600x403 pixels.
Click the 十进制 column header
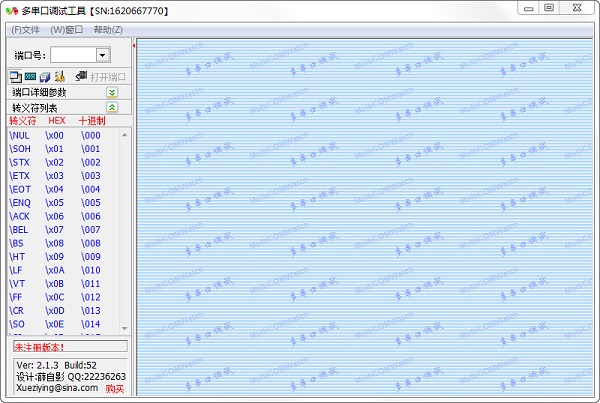pyautogui.click(x=92, y=121)
